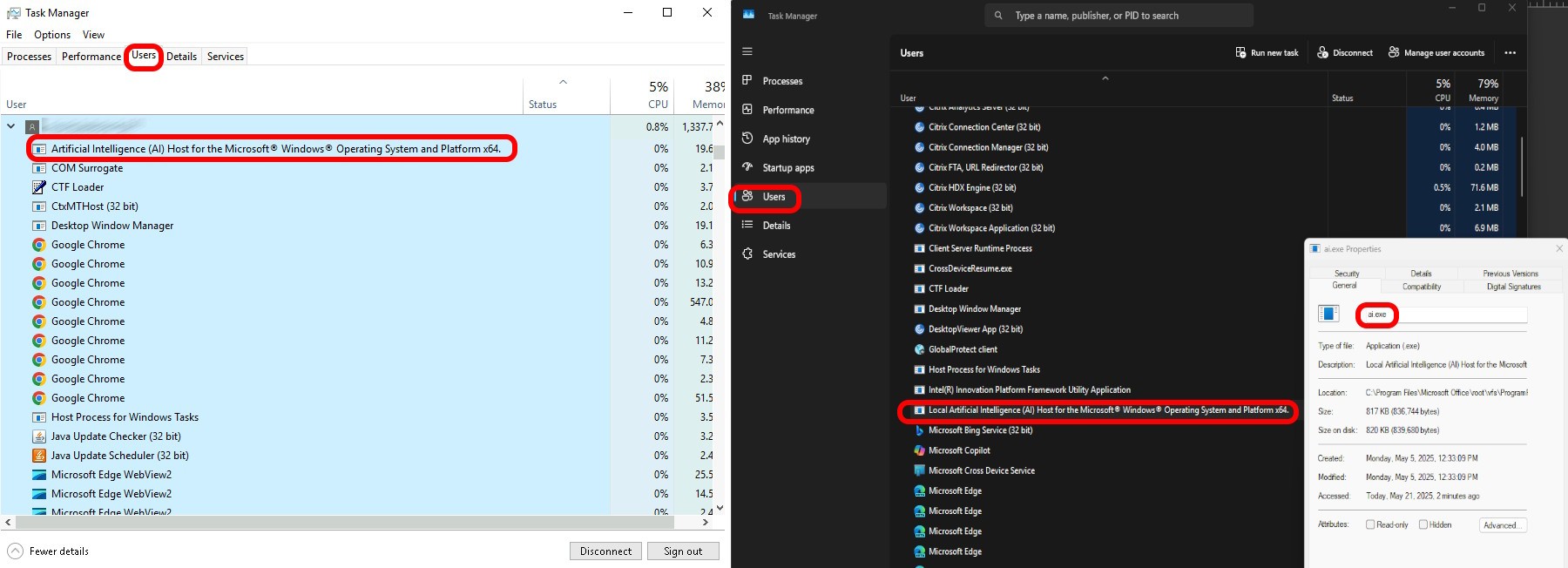Click the Advanced button in Properties
This screenshot has width=1568, height=568.
tap(1502, 525)
